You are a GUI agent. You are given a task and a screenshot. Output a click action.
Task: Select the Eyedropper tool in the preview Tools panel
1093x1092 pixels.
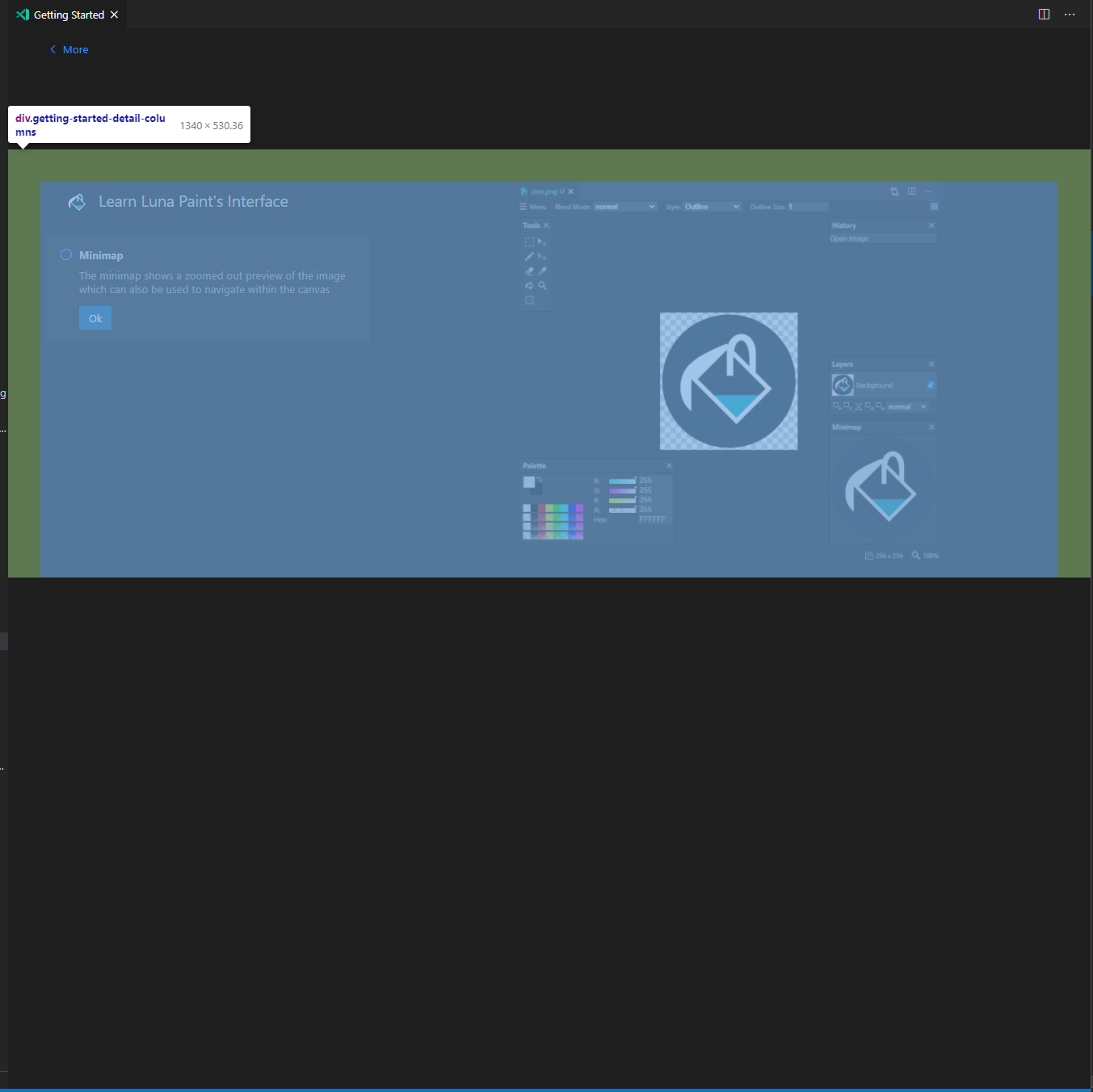pyautogui.click(x=542, y=271)
